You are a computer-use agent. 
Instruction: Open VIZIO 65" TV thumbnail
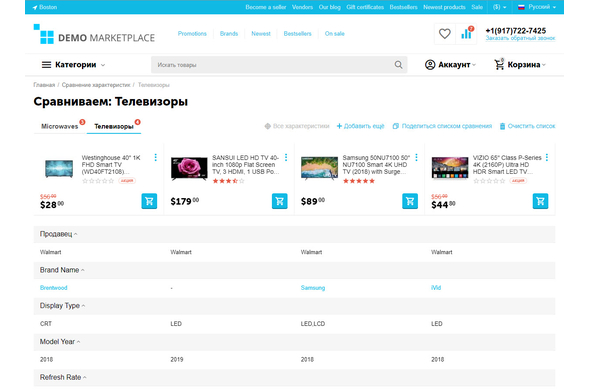(450, 168)
